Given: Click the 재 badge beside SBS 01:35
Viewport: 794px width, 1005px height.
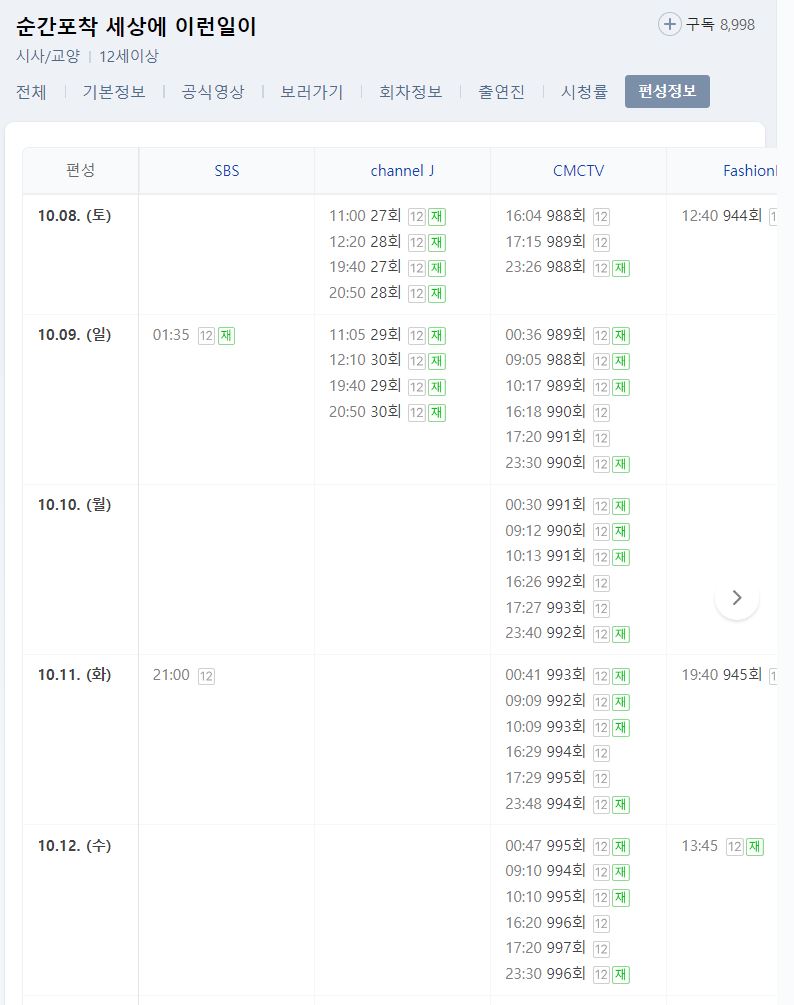Looking at the screenshot, I should [226, 336].
